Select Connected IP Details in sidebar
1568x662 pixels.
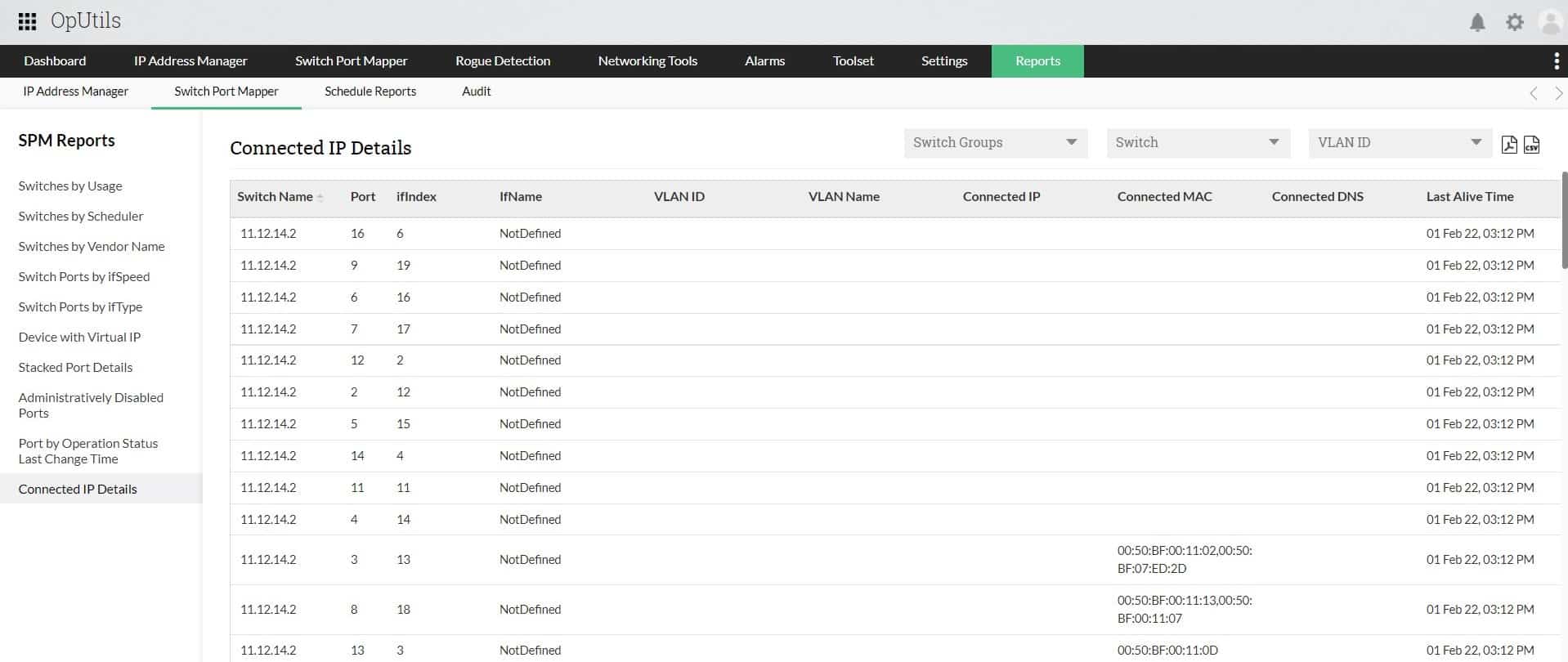(101, 489)
